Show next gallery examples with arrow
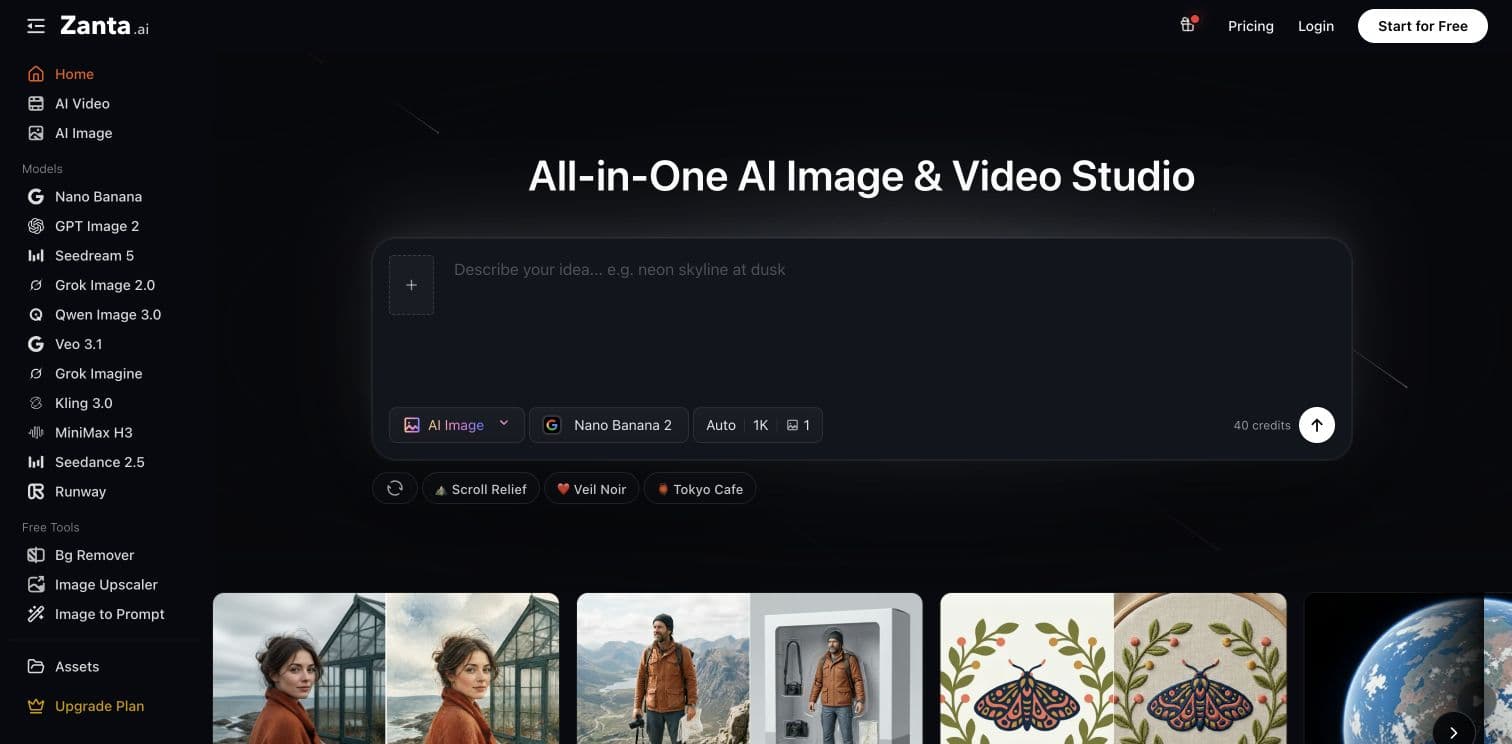 coord(1454,731)
